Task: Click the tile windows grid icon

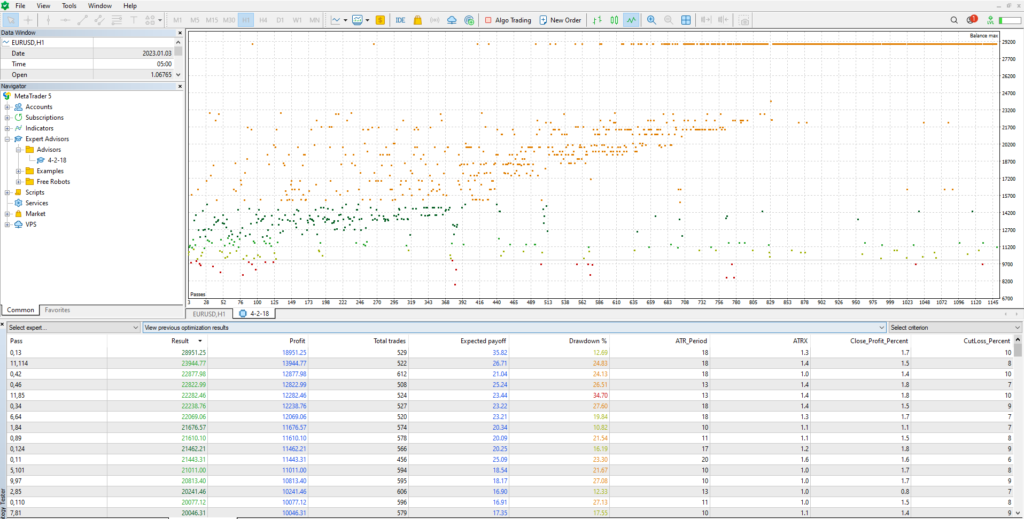Action: click(688, 19)
